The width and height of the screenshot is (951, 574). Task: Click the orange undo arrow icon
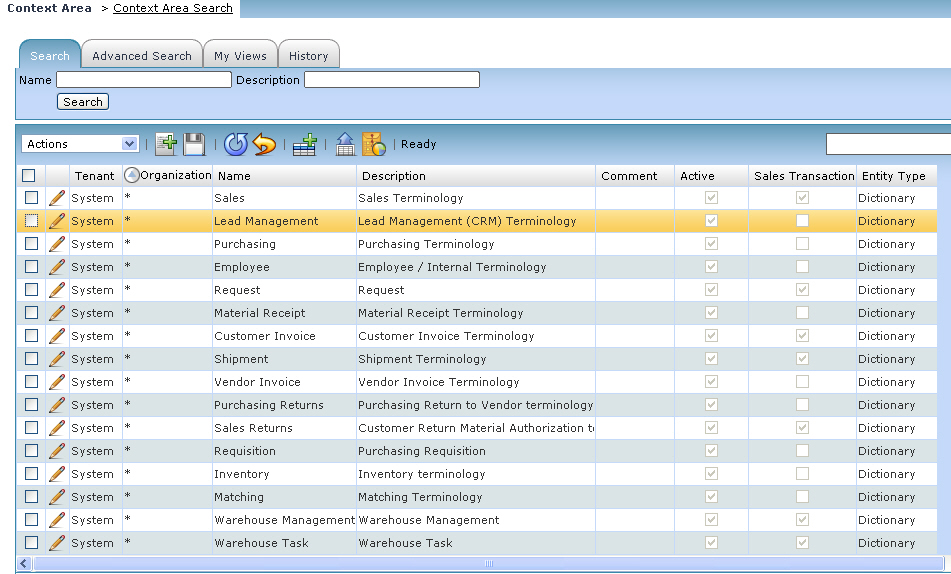[x=264, y=144]
